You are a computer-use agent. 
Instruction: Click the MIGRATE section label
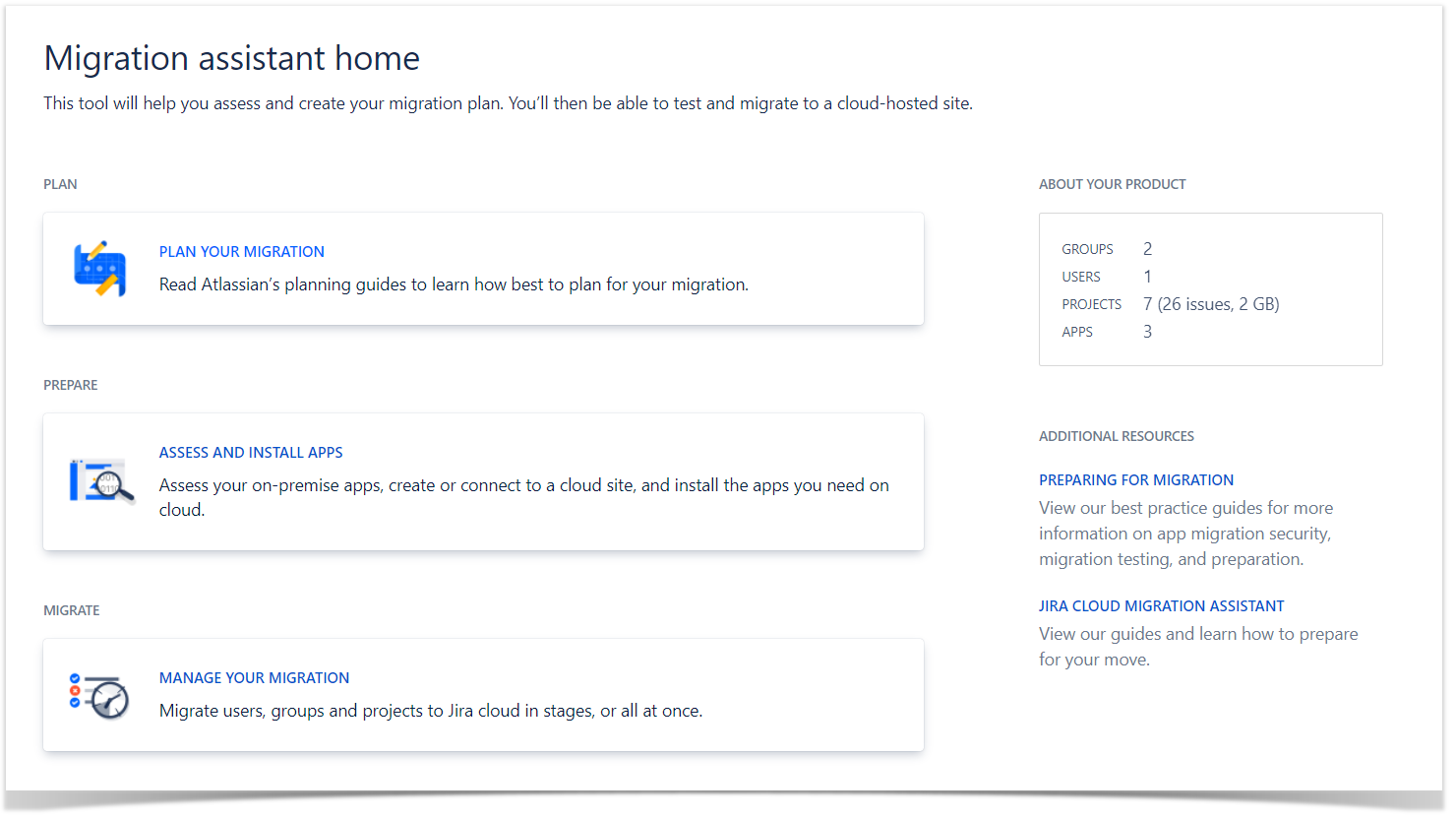[x=72, y=610]
